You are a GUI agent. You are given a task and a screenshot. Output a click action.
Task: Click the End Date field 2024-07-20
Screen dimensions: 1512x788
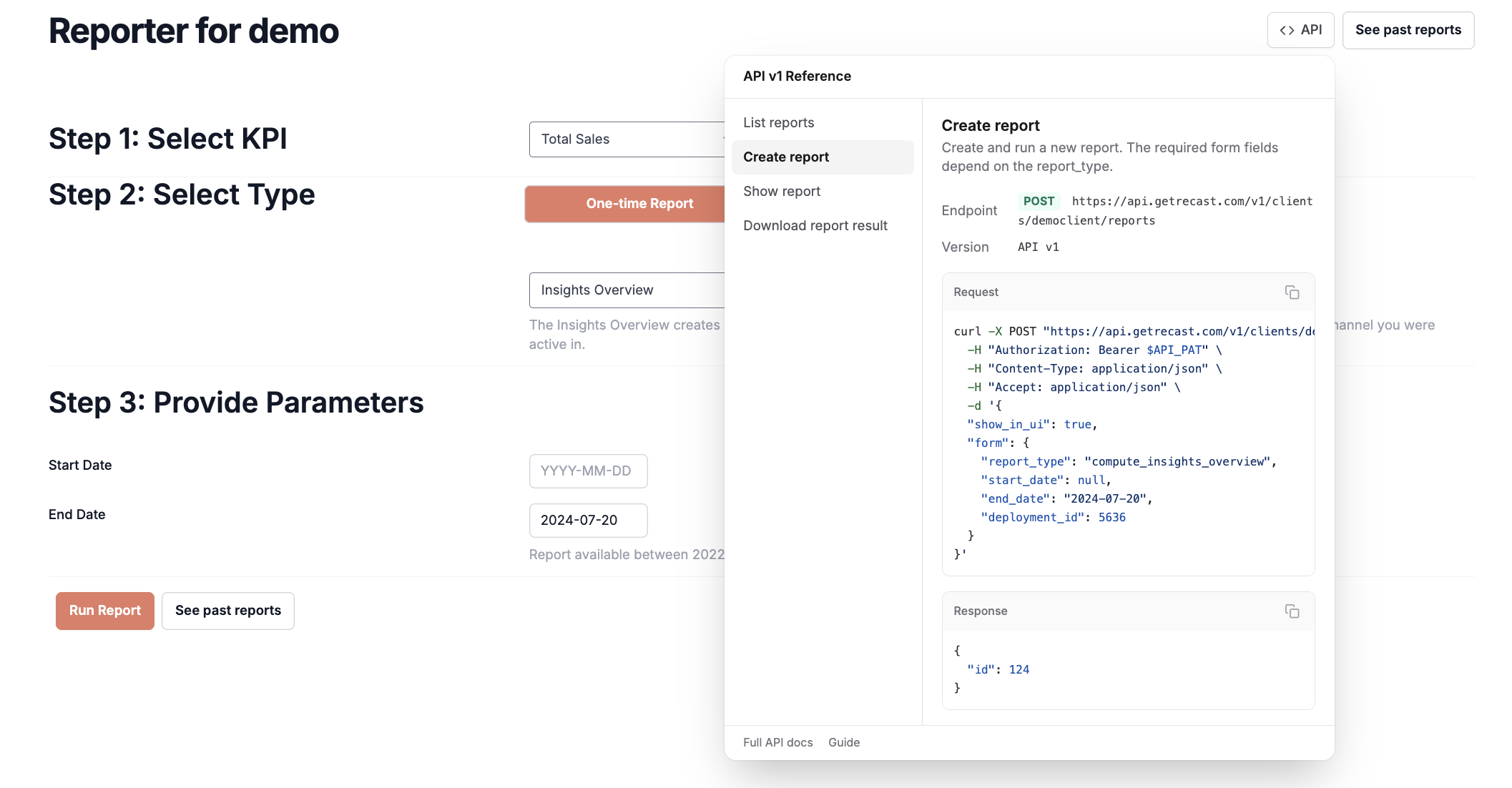(588, 521)
